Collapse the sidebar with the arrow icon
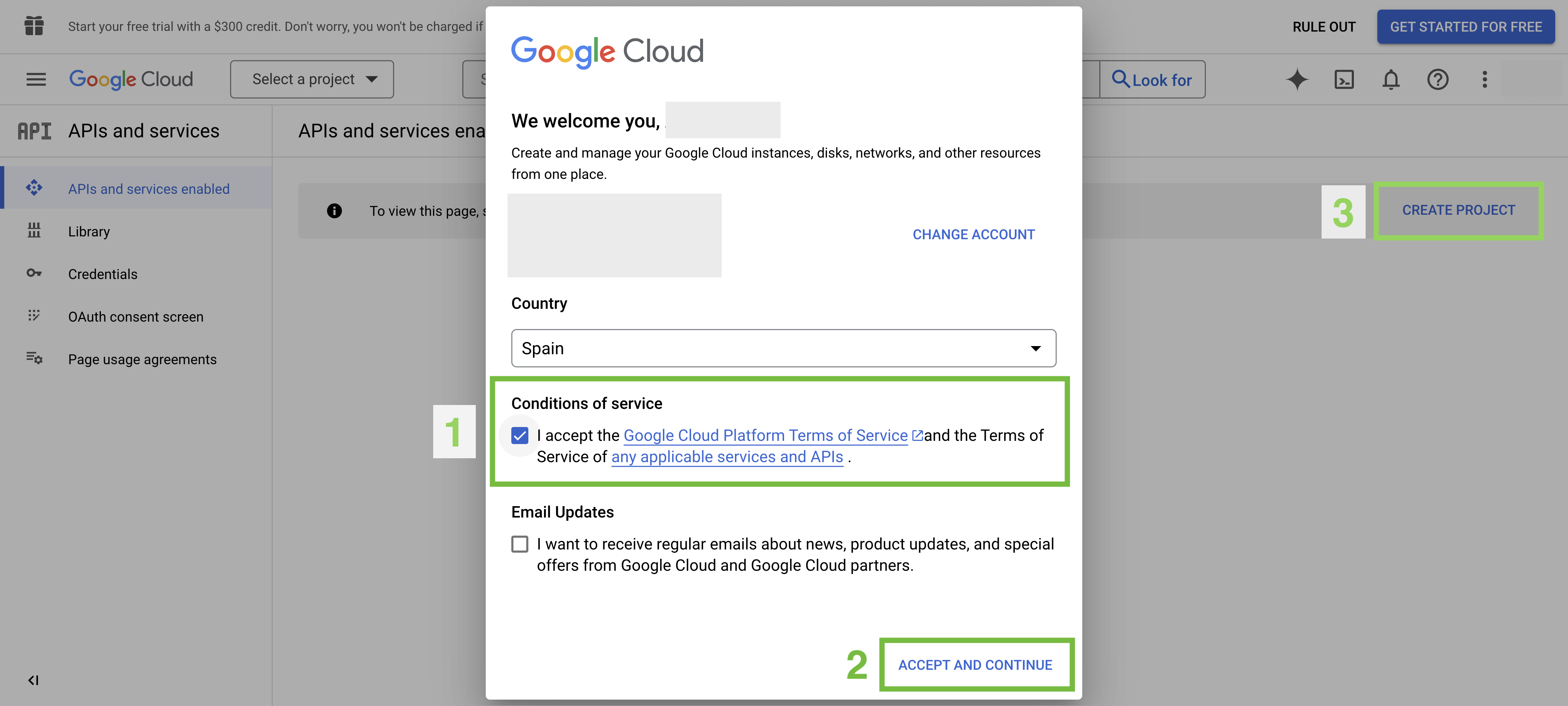The image size is (1568, 706). click(x=33, y=680)
